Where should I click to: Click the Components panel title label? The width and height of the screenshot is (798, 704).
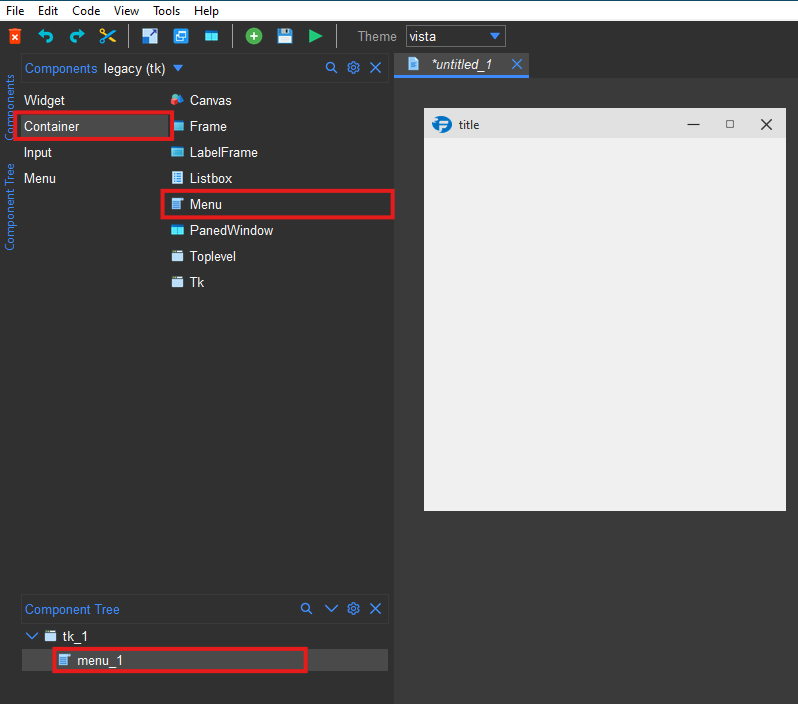[x=61, y=68]
